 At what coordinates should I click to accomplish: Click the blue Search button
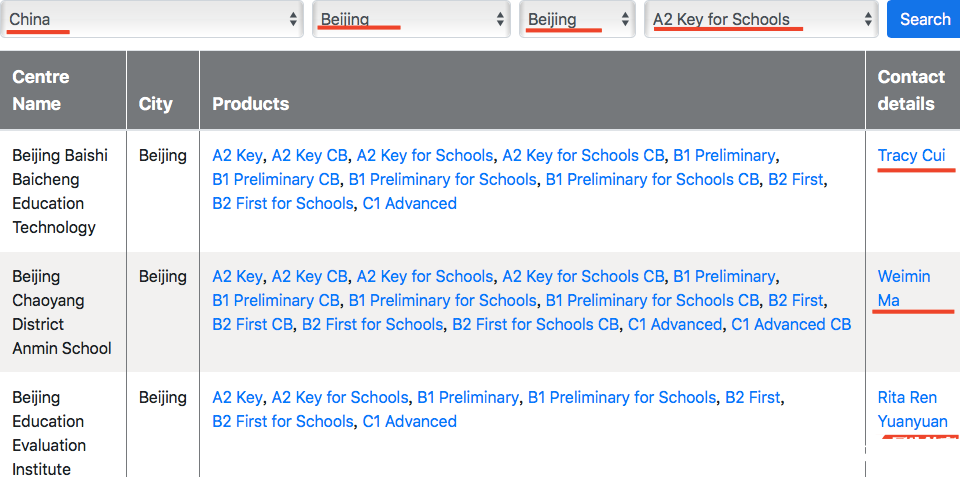coord(924,19)
